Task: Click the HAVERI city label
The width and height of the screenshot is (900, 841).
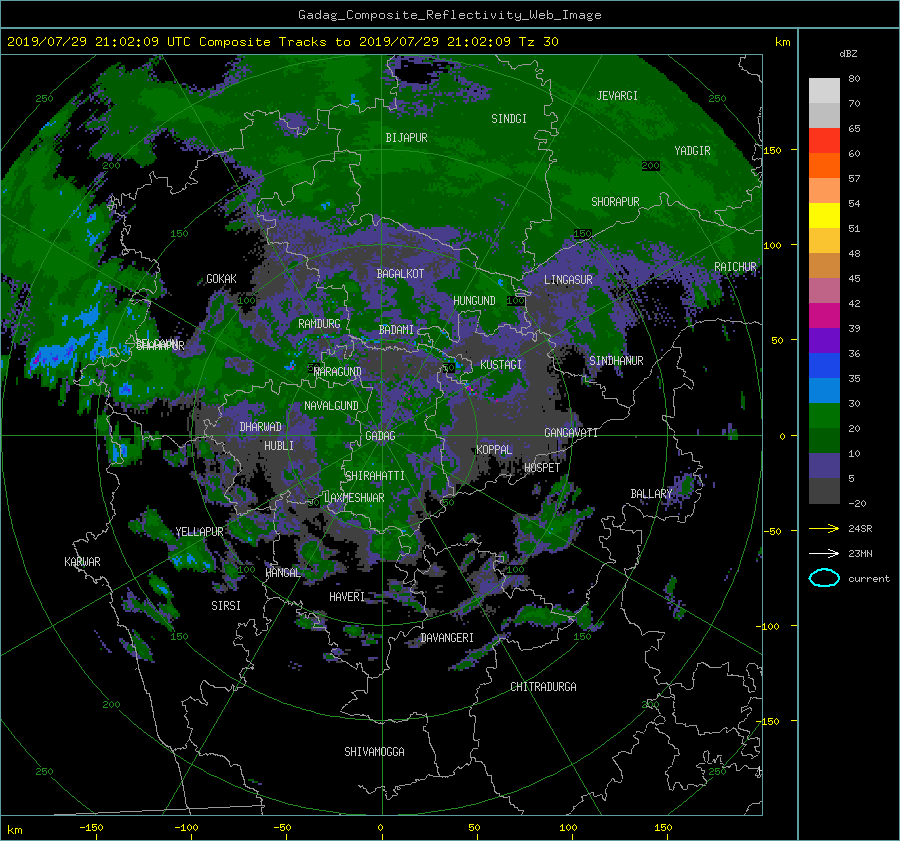Action: click(347, 597)
